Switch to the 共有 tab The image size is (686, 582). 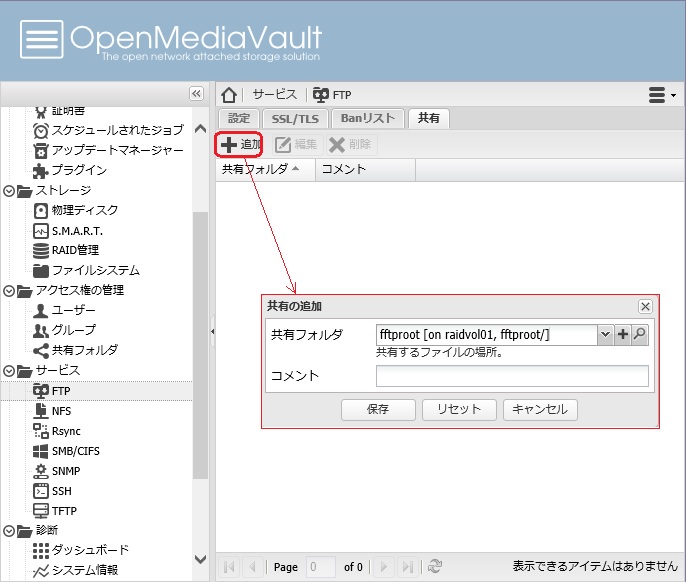[x=429, y=119]
